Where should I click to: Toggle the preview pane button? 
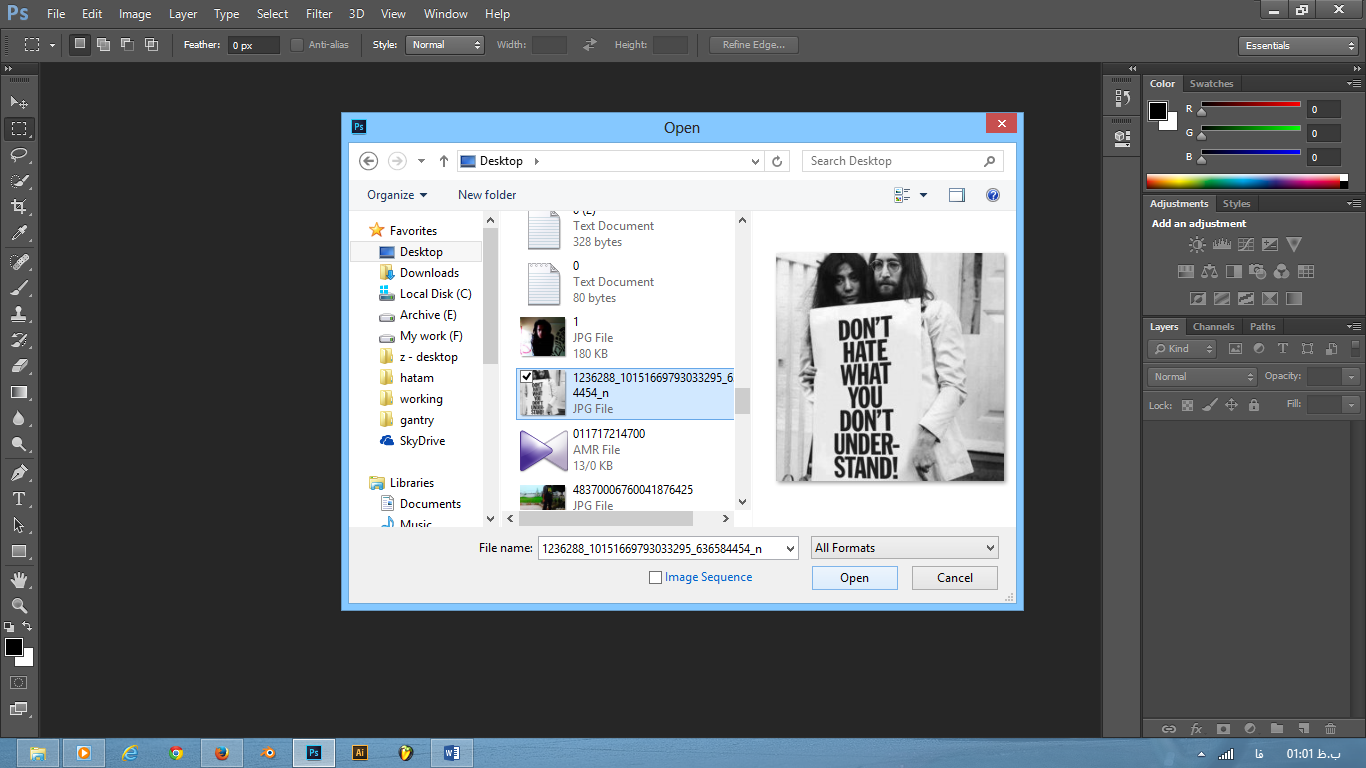957,195
